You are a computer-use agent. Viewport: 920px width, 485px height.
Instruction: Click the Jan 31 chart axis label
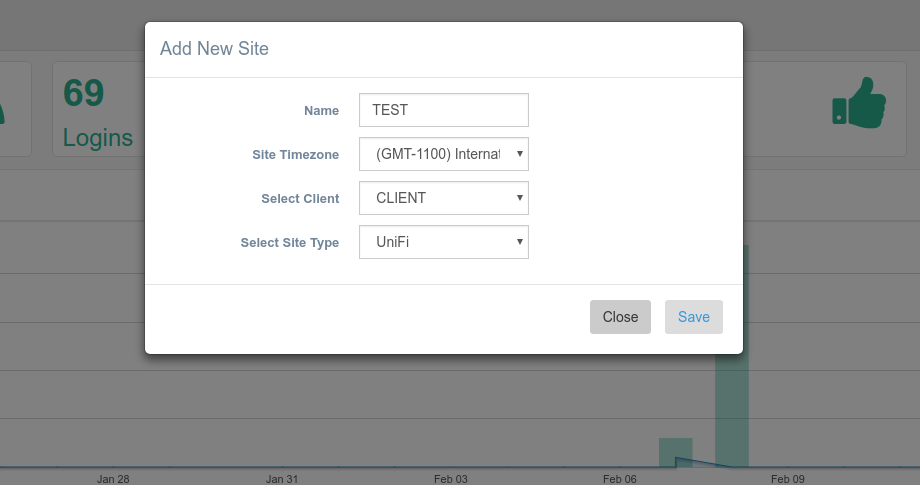[x=282, y=479]
